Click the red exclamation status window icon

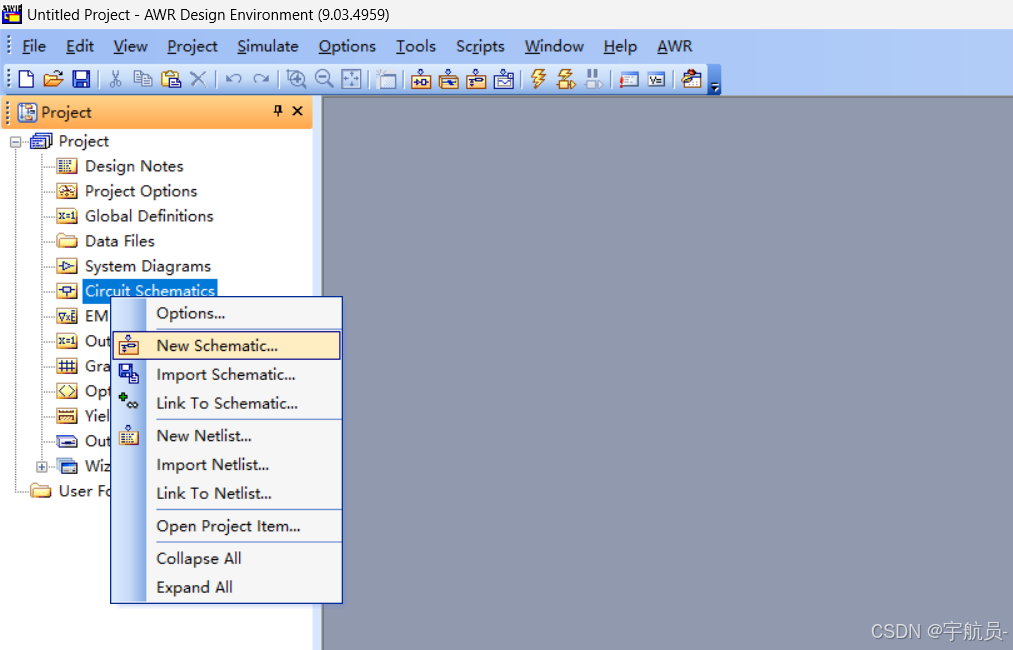pos(629,79)
